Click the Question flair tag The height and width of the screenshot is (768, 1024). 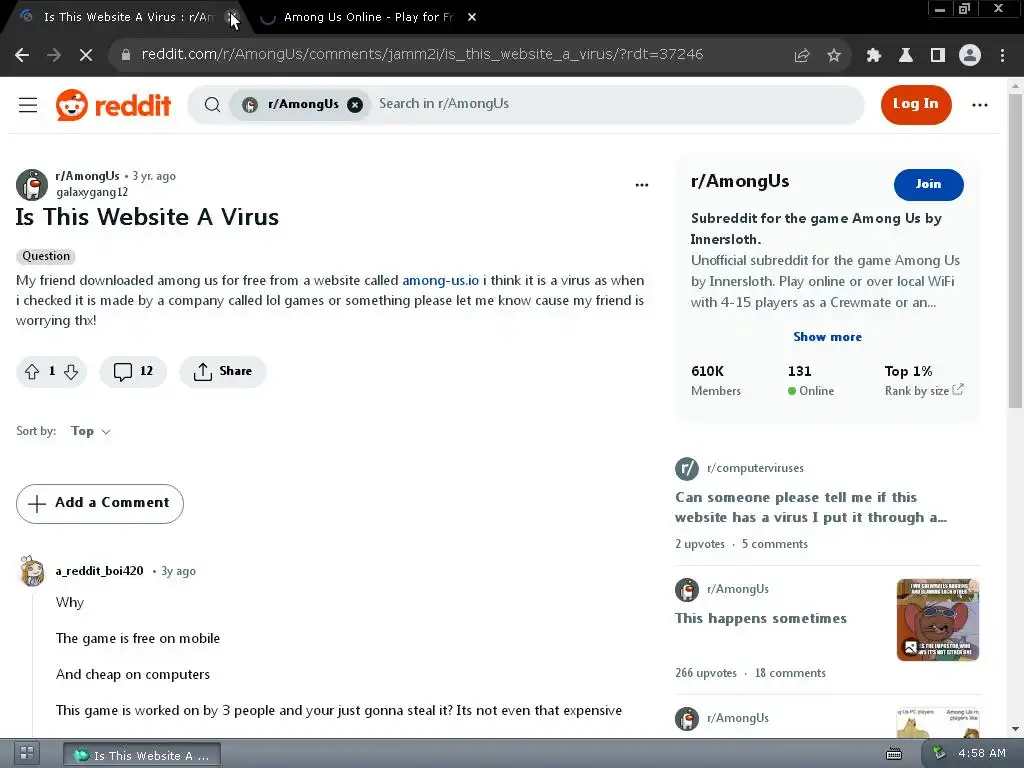tap(46, 257)
